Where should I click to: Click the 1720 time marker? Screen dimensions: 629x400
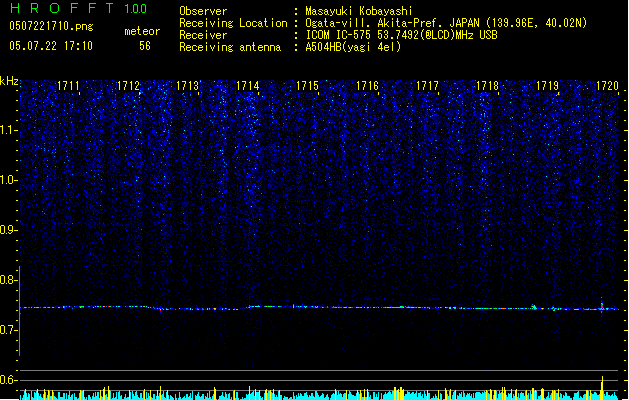pos(607,86)
